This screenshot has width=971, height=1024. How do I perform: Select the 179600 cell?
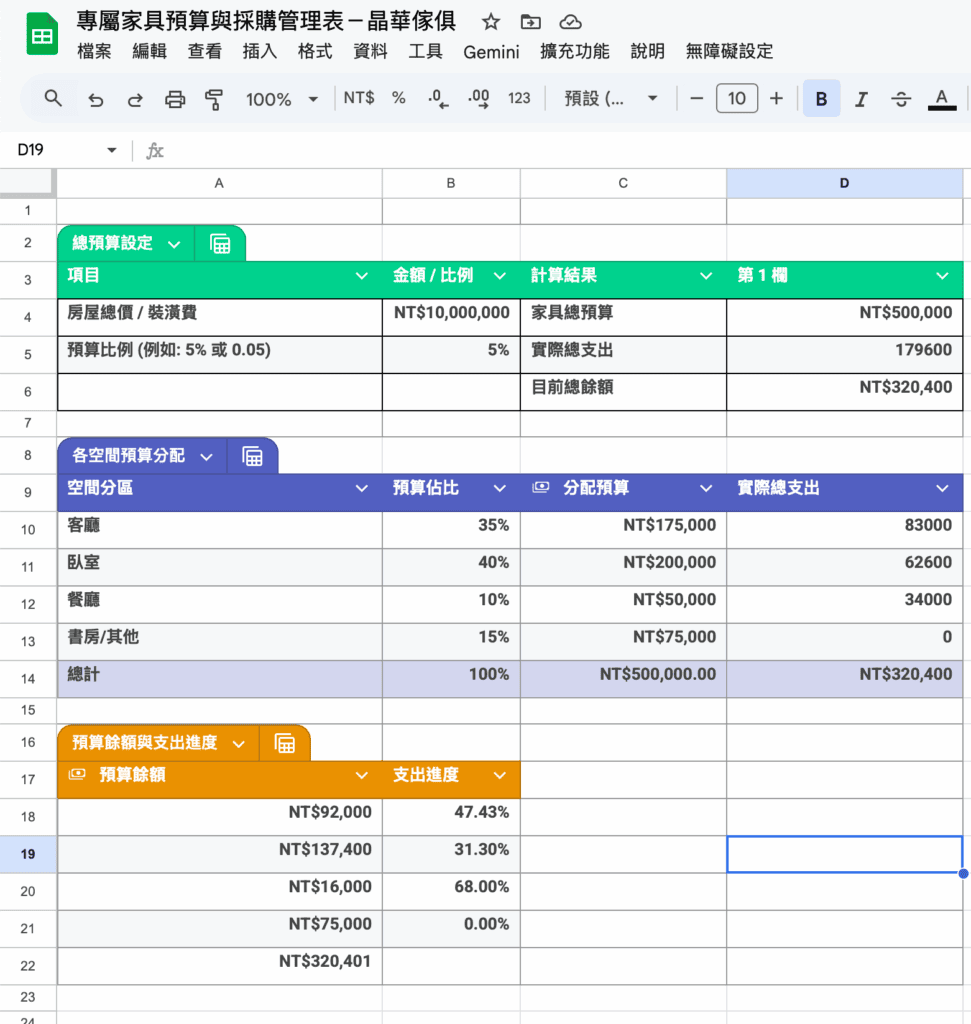(x=844, y=355)
